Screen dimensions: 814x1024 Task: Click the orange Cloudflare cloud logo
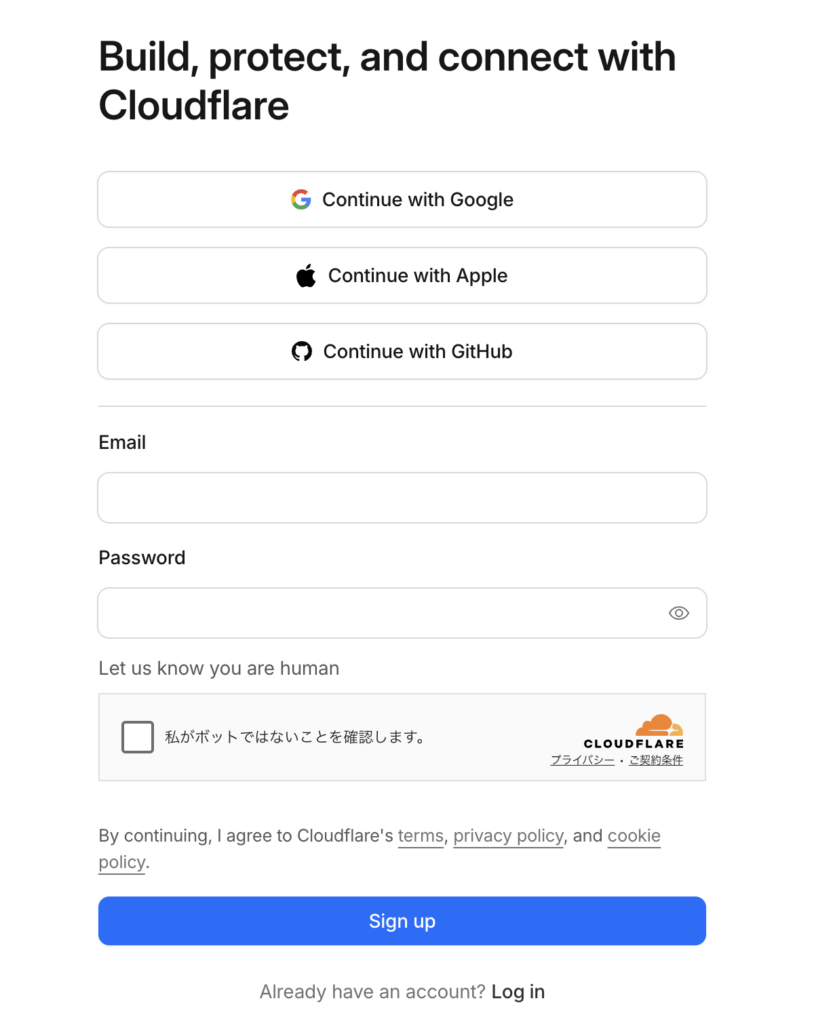(x=659, y=725)
